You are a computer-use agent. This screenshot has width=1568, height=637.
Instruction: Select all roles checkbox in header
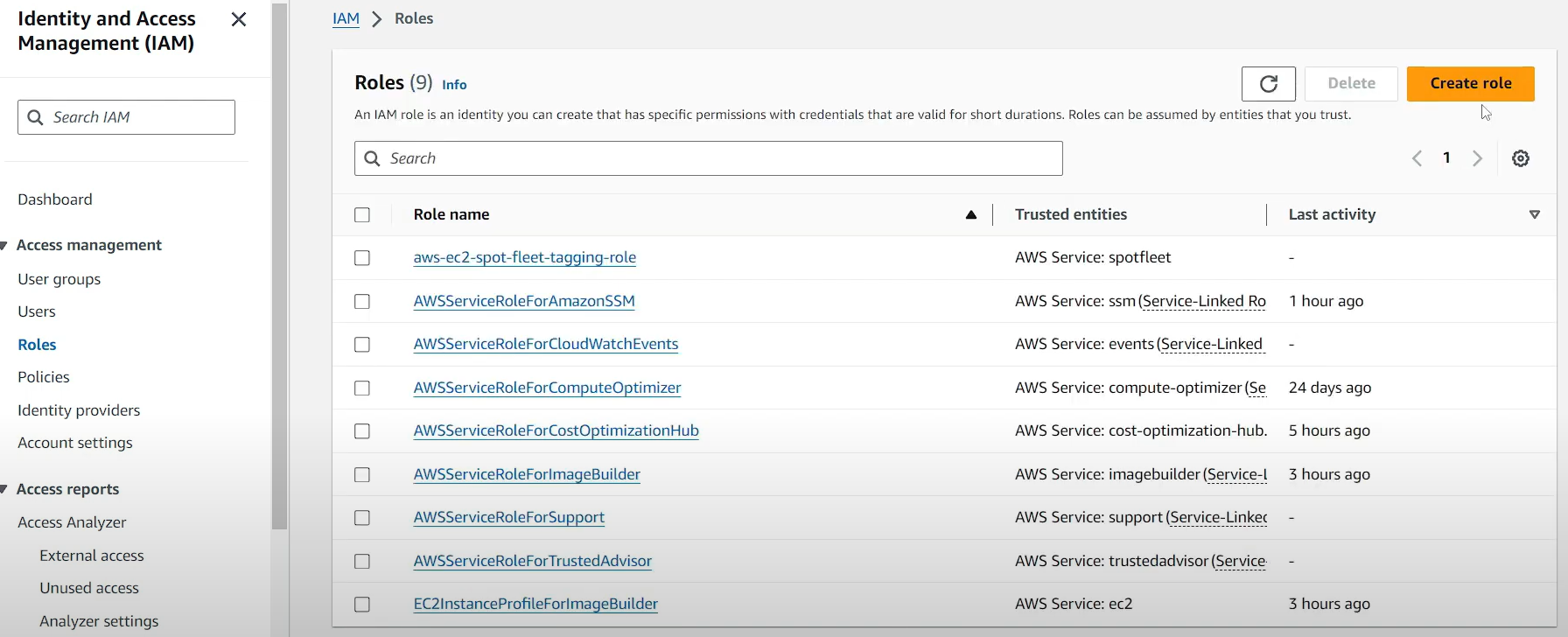[362, 214]
